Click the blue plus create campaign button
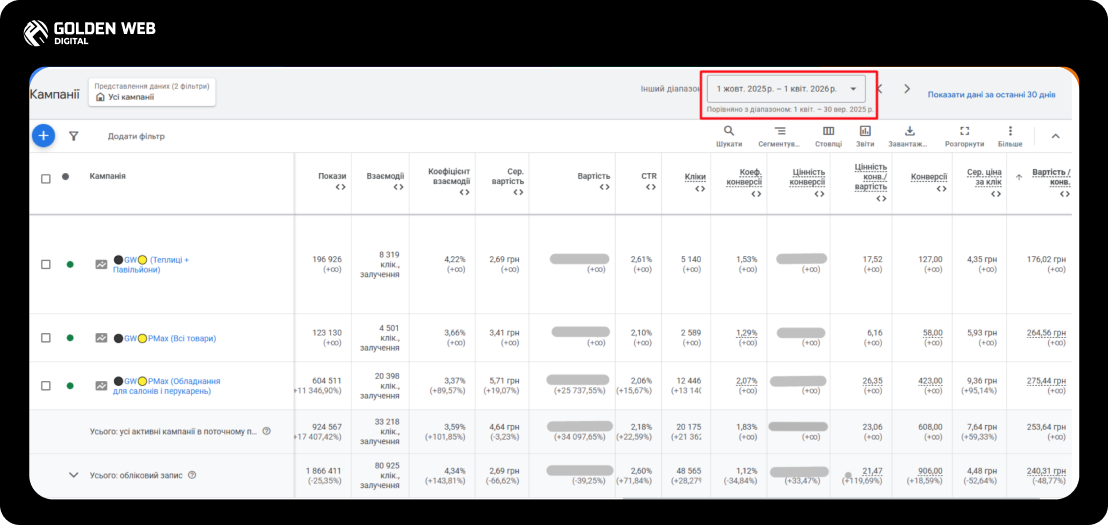 point(43,136)
